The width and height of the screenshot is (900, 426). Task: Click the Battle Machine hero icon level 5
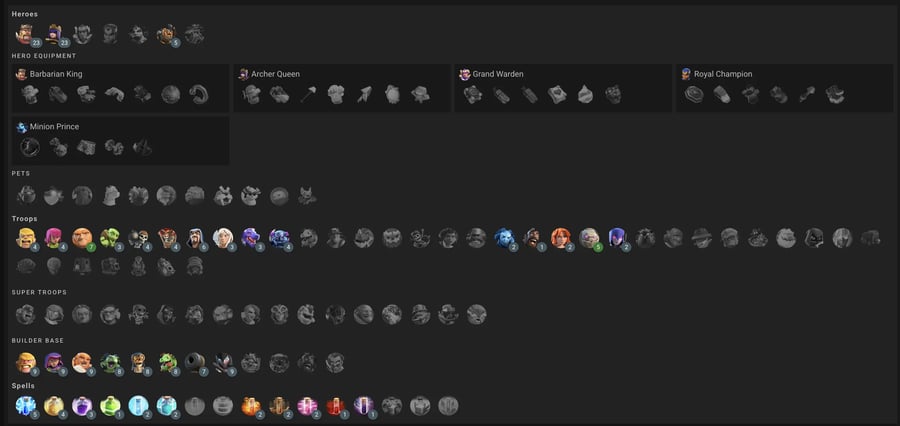[166, 34]
